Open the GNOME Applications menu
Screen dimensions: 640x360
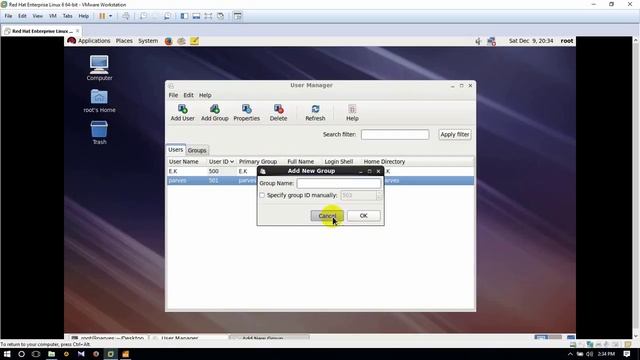(x=94, y=41)
